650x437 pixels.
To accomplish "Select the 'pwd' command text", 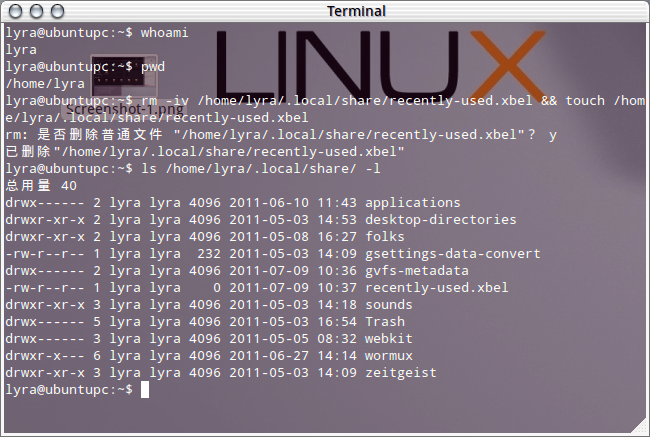I will (x=153, y=67).
